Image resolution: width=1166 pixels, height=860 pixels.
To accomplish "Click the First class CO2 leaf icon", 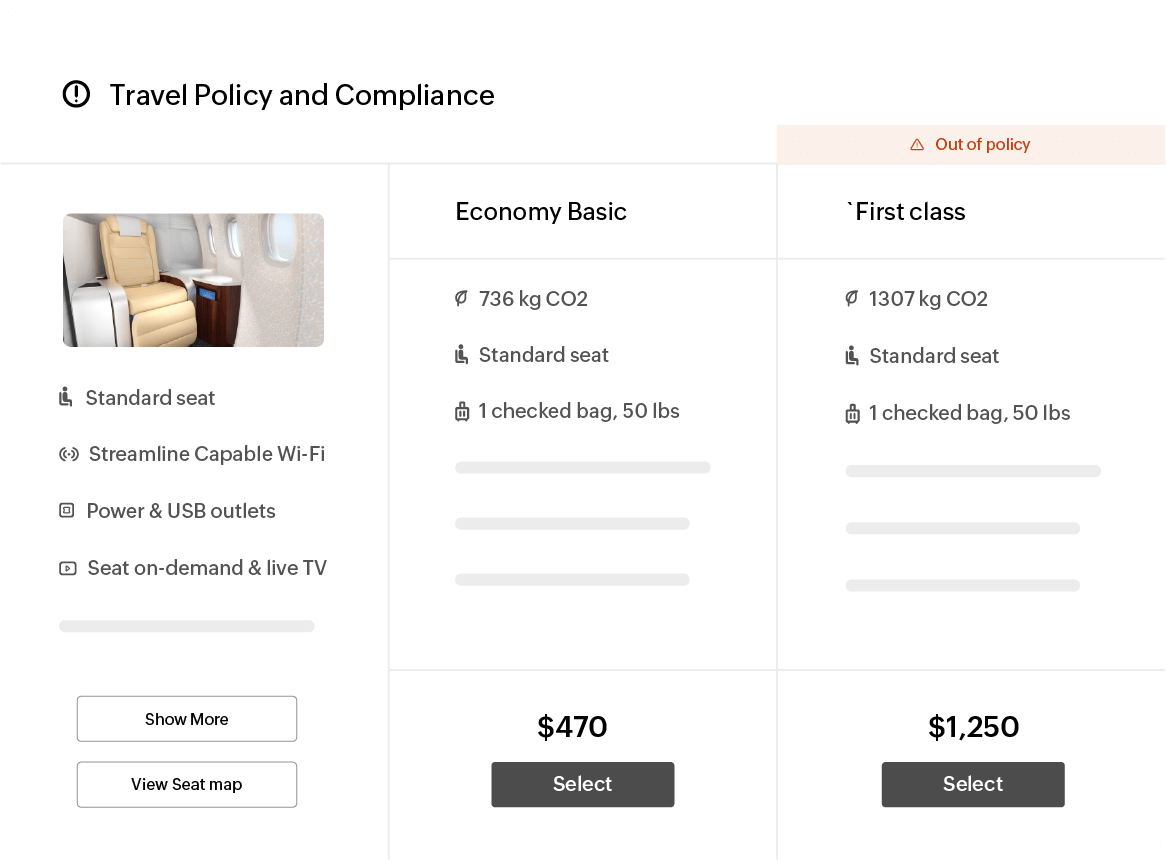I will [x=851, y=298].
